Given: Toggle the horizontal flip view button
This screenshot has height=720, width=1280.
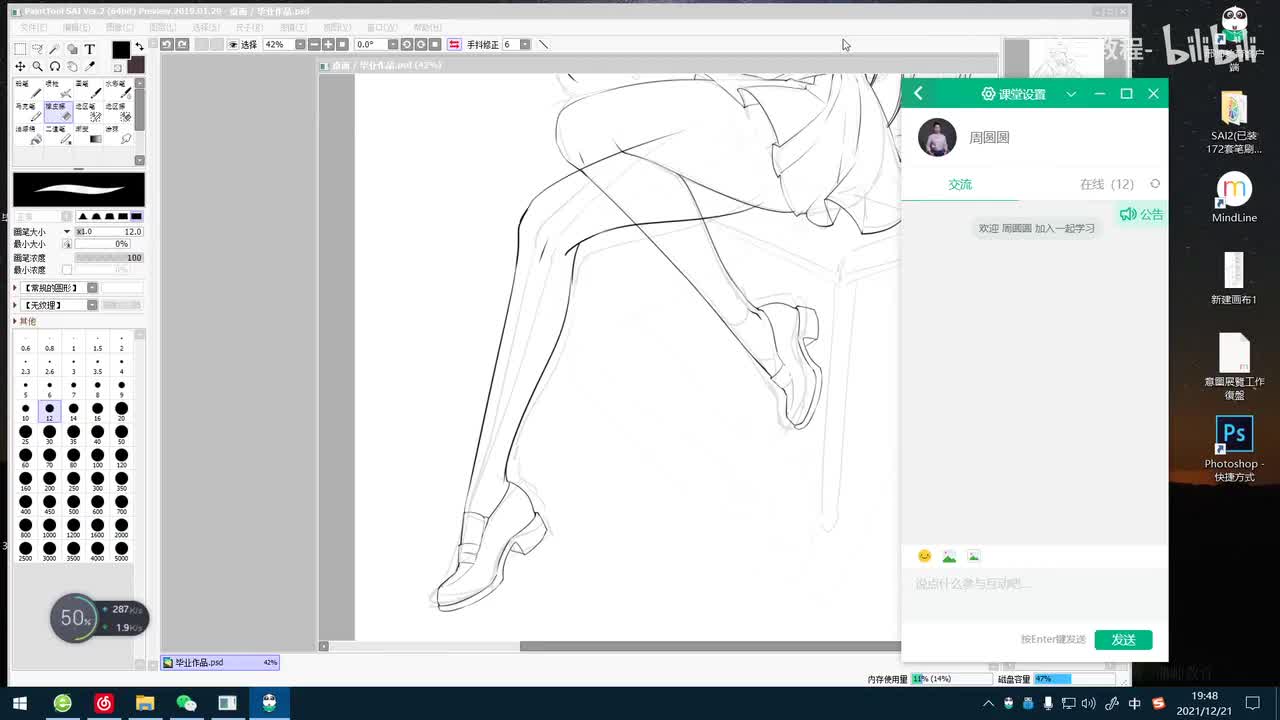Looking at the screenshot, I should [454, 44].
